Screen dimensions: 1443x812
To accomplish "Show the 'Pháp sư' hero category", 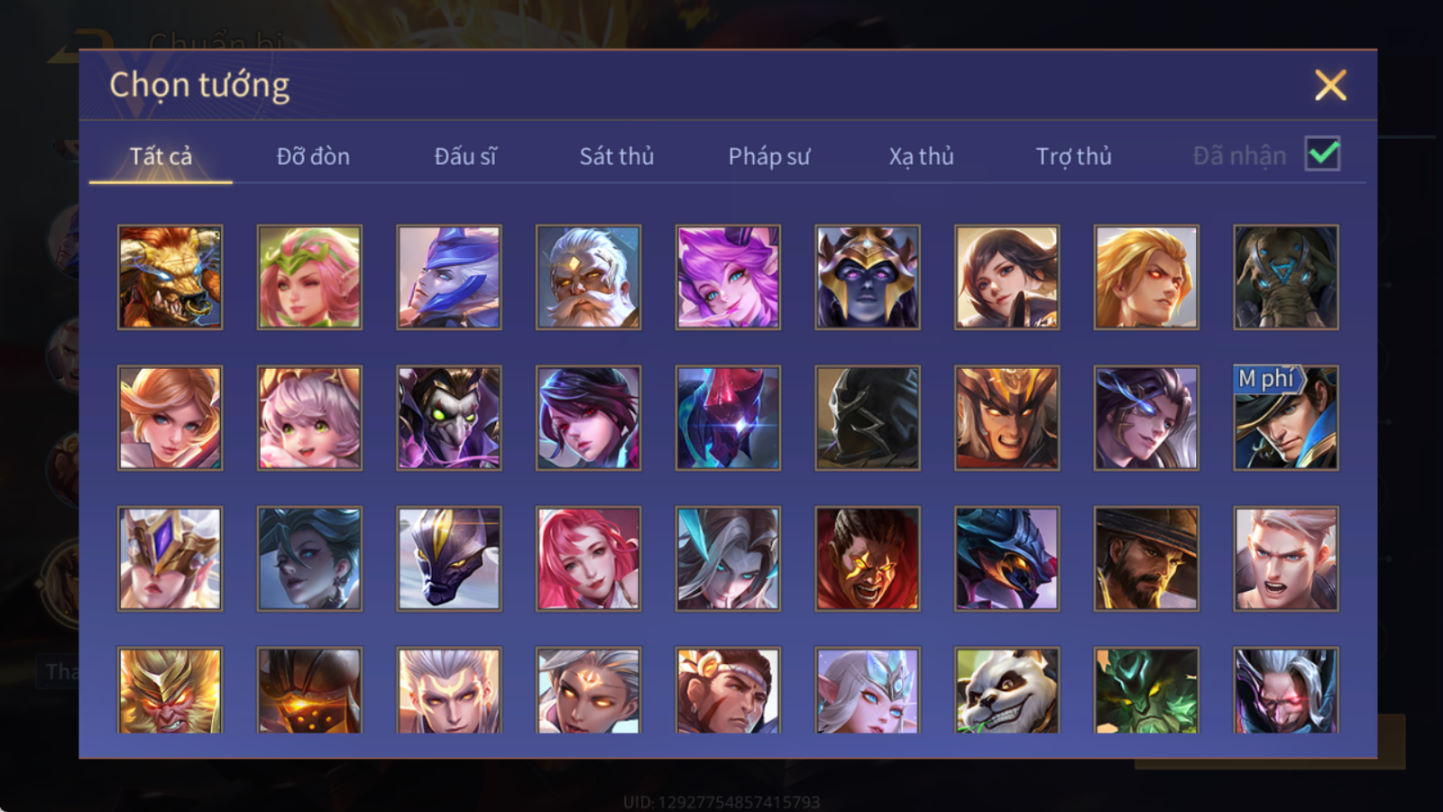I will tap(768, 156).
